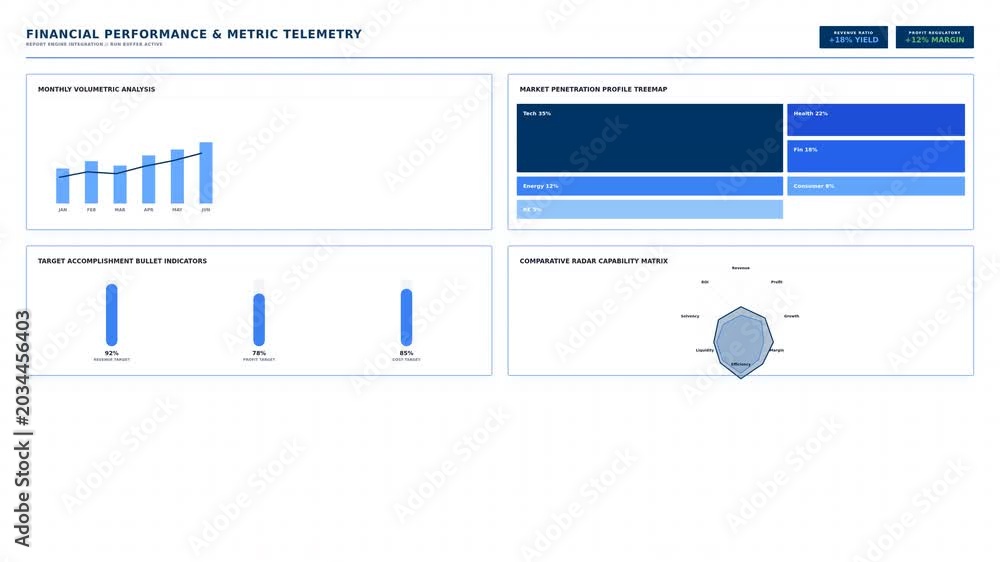1000x562 pixels.
Task: Select the Fin 18% treemap tile
Action: tap(876, 156)
